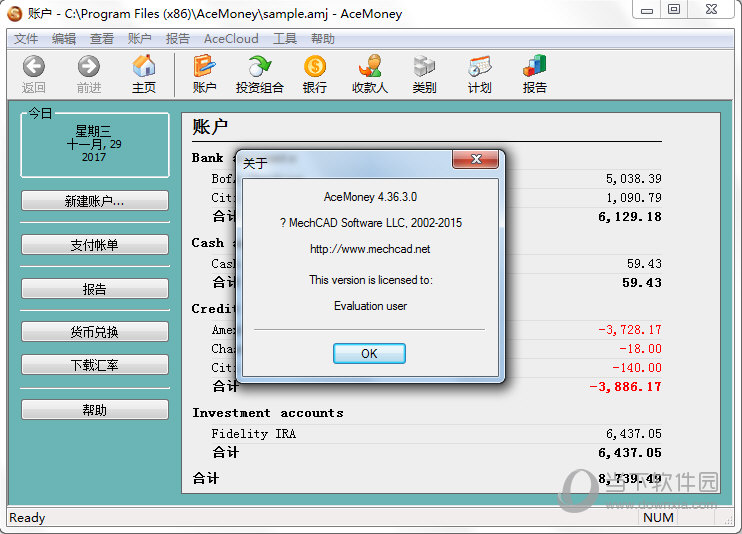Open the Schedule (计划) calendar icon

pyautogui.click(x=479, y=66)
